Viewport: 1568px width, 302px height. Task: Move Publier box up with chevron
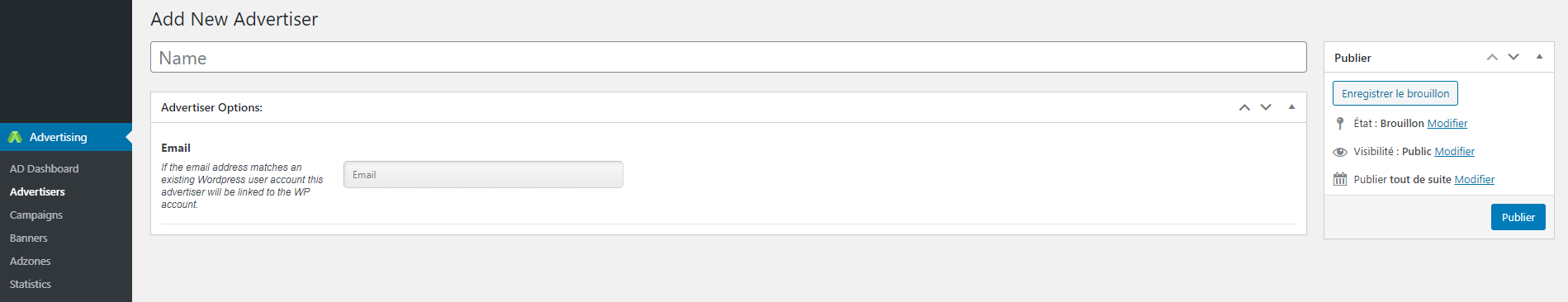(x=1492, y=57)
